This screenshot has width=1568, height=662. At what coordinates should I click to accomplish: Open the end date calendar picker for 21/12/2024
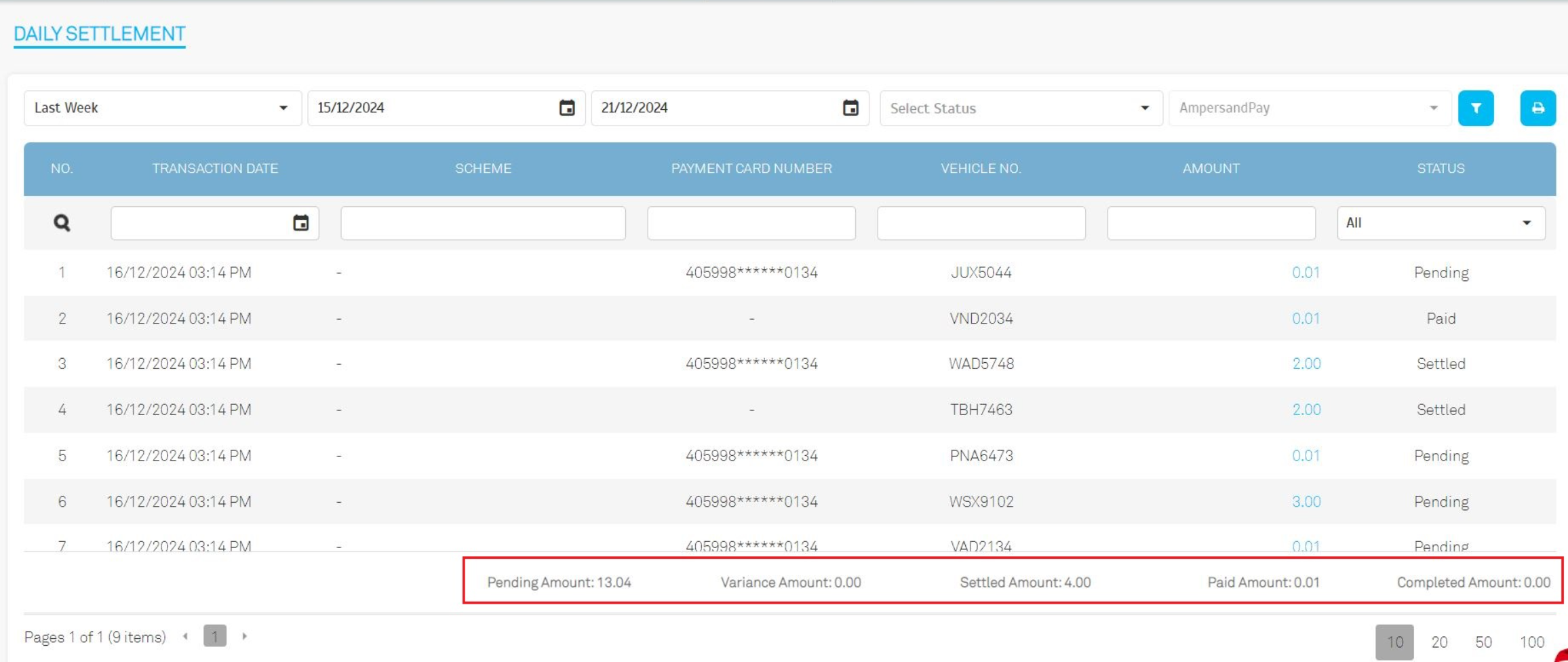(x=850, y=108)
